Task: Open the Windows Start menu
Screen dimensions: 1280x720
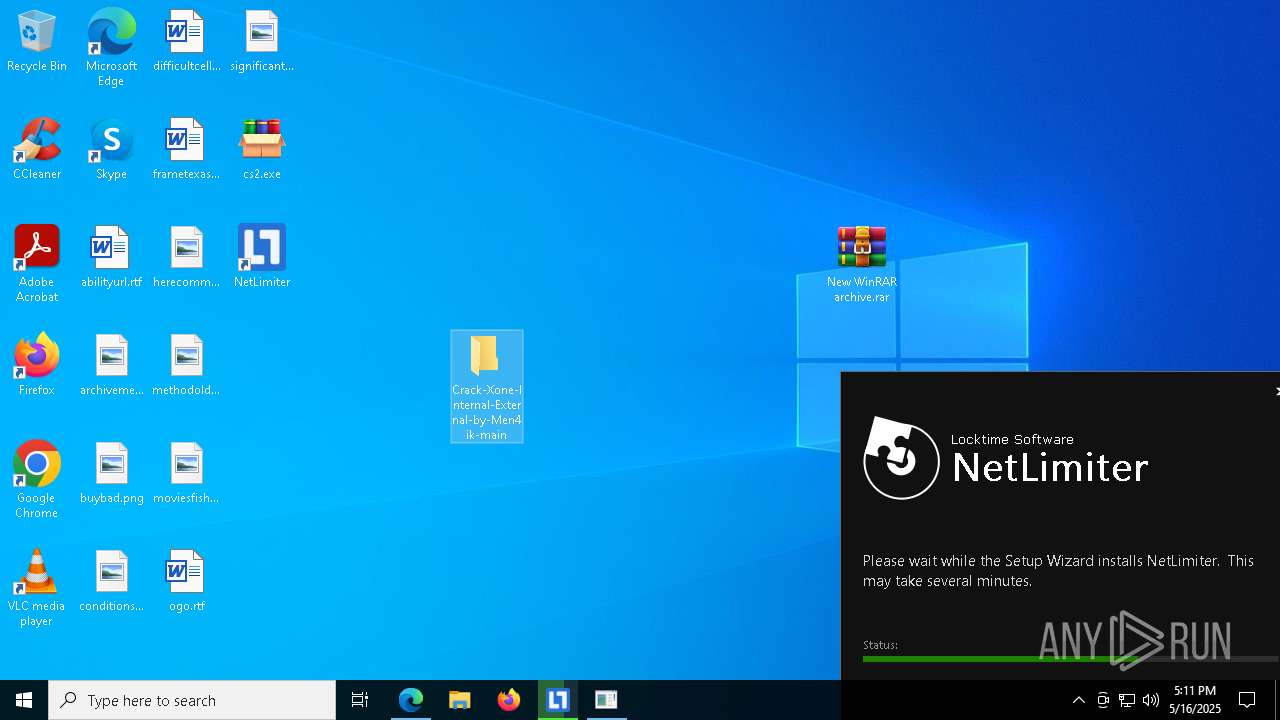Action: [x=24, y=700]
